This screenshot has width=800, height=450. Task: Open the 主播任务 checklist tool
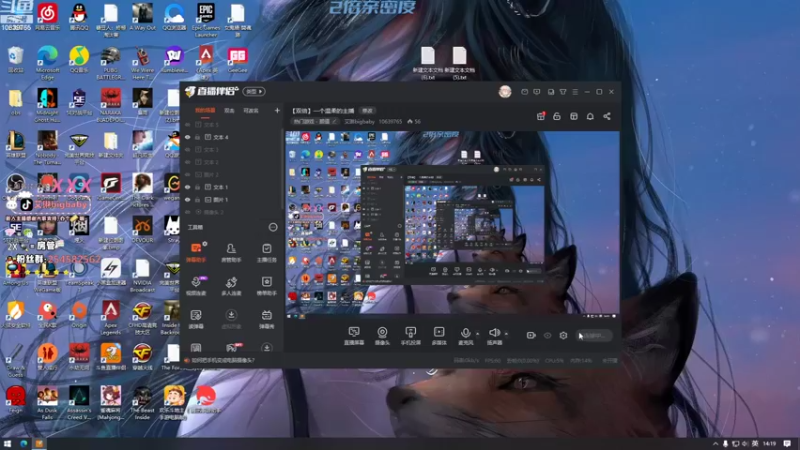[x=266, y=253]
